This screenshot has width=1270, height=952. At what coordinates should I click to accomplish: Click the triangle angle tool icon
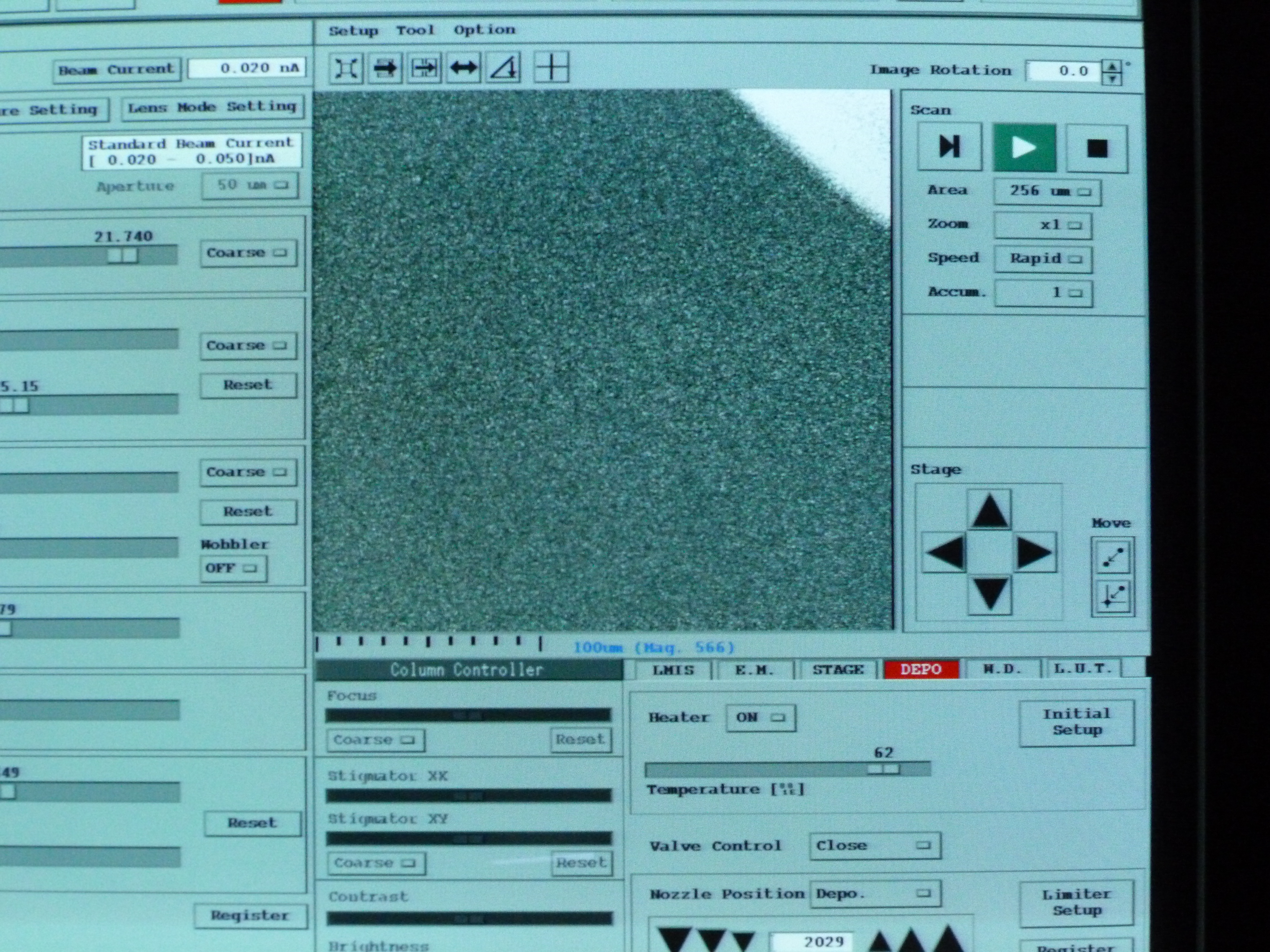point(504,68)
